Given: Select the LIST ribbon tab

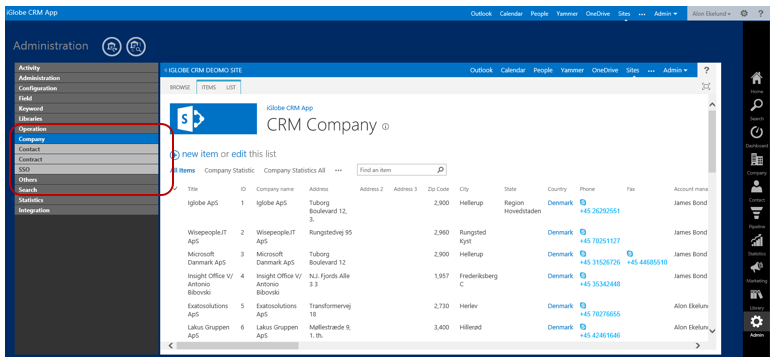Looking at the screenshot, I should pyautogui.click(x=231, y=87).
